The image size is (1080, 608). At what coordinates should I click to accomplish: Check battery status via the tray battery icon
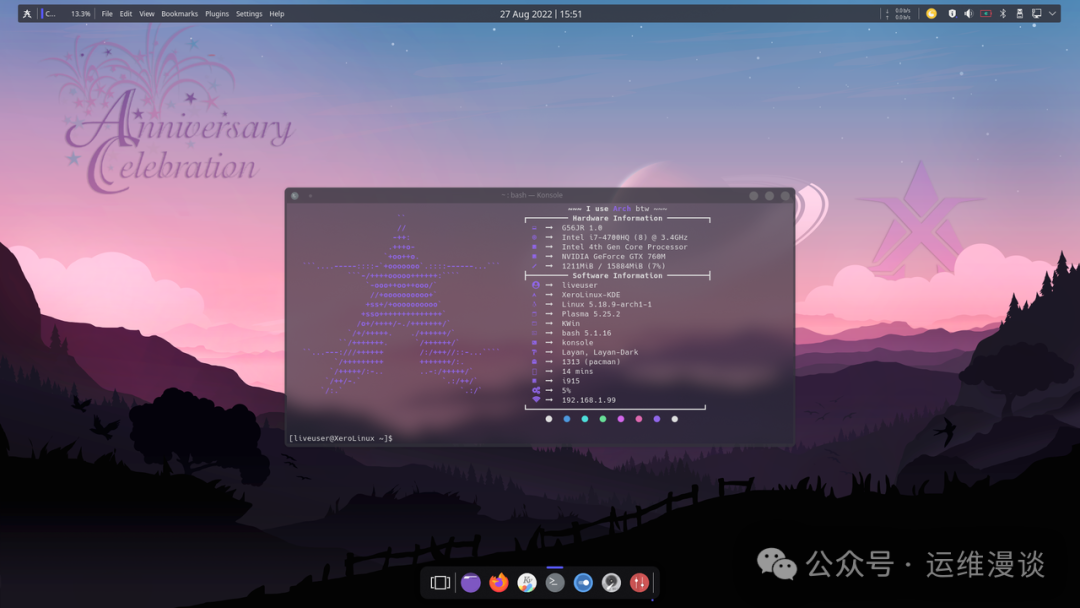tap(986, 13)
